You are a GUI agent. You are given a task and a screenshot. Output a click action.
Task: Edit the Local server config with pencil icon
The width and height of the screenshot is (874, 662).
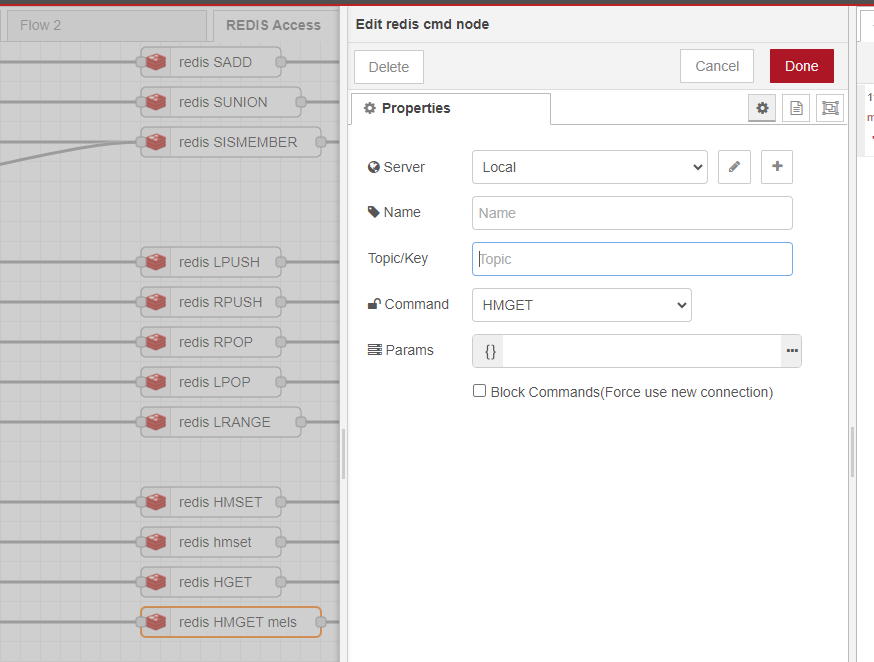coord(734,167)
